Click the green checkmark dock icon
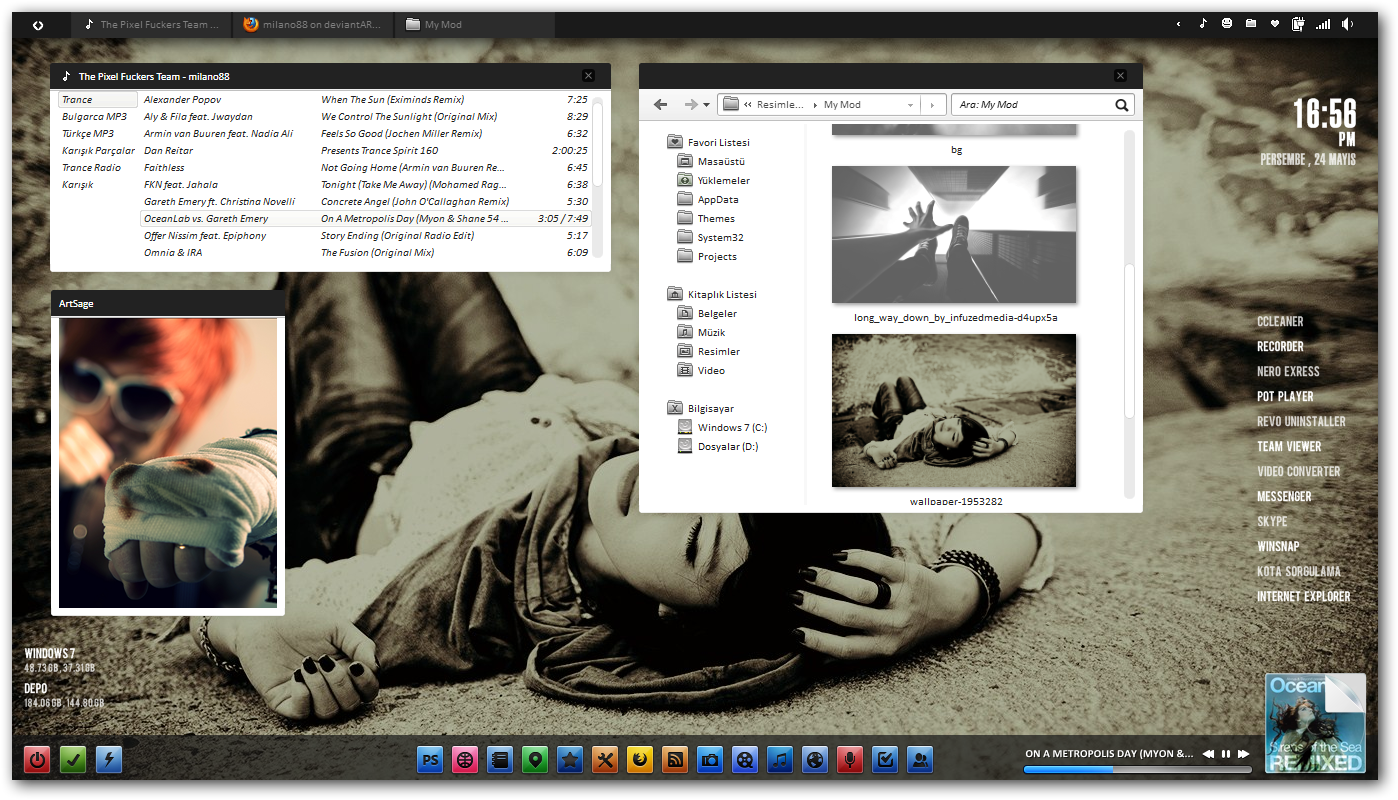Viewport: 1398px width, 800px height. click(x=73, y=760)
